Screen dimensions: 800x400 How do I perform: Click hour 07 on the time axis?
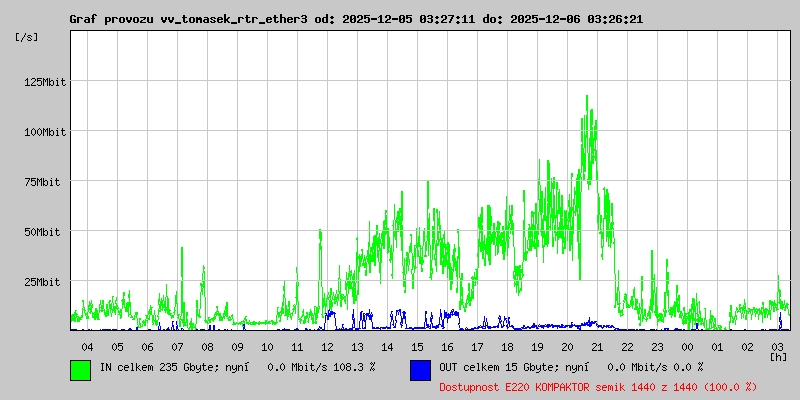coord(177,346)
